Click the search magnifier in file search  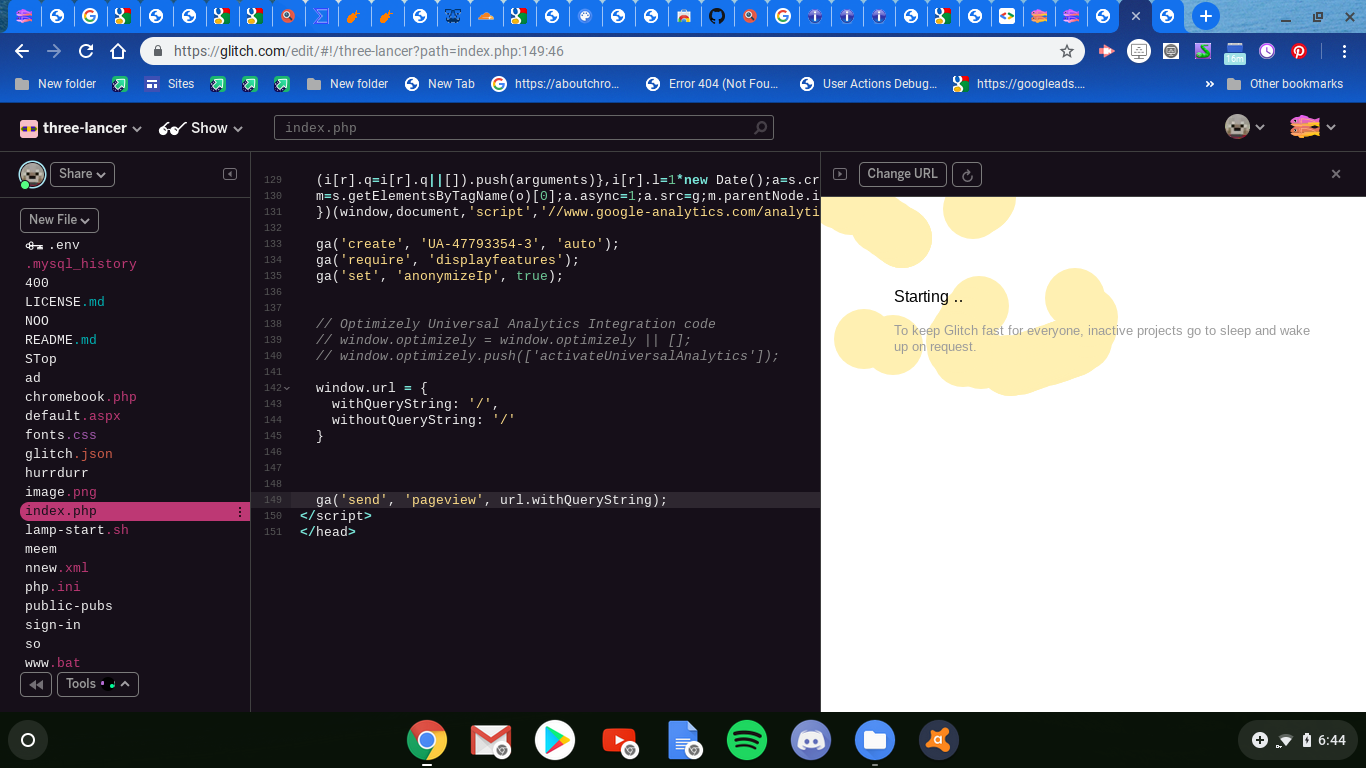pyautogui.click(x=761, y=128)
